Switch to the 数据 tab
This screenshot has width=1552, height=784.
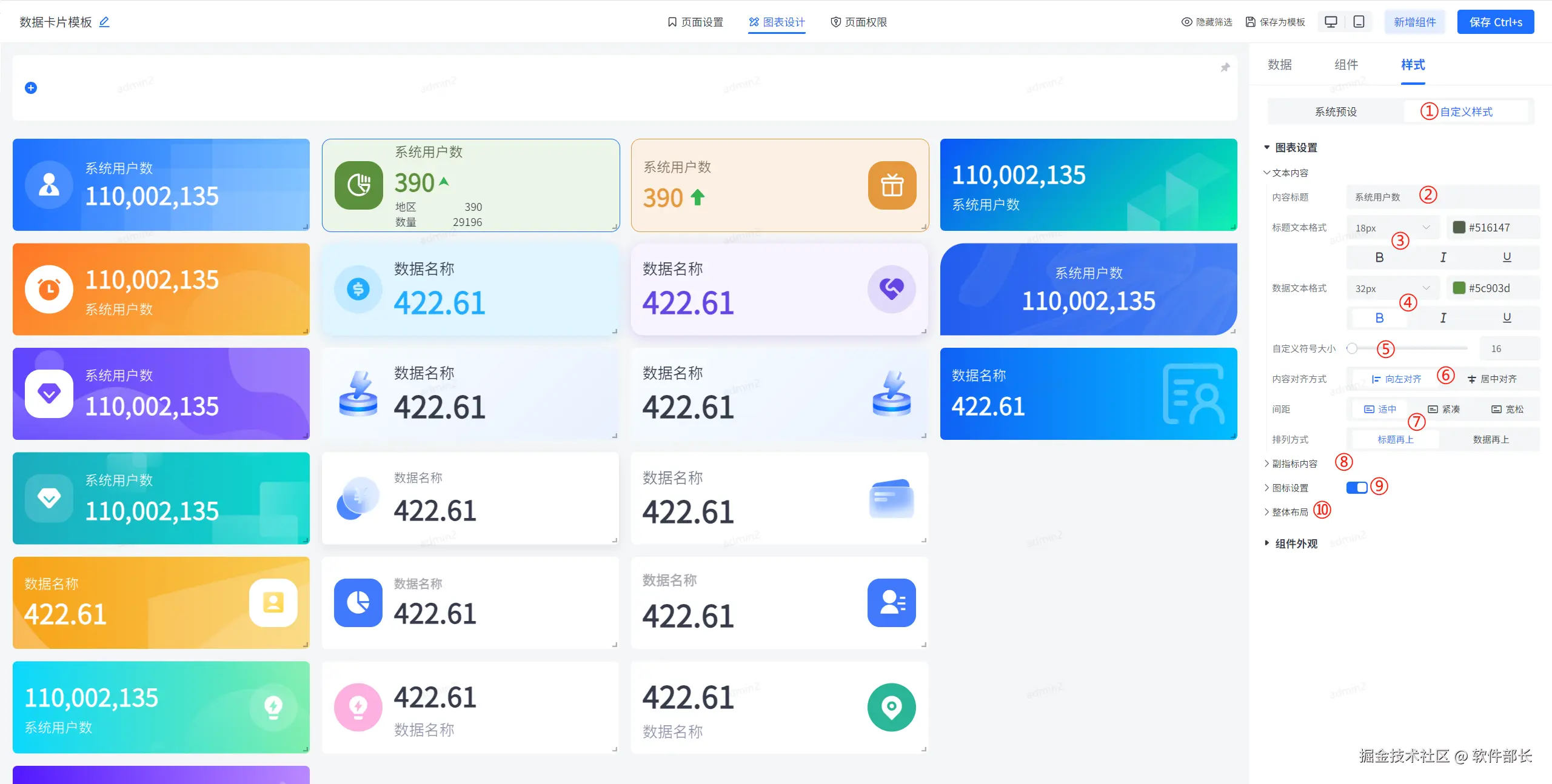pos(1279,65)
